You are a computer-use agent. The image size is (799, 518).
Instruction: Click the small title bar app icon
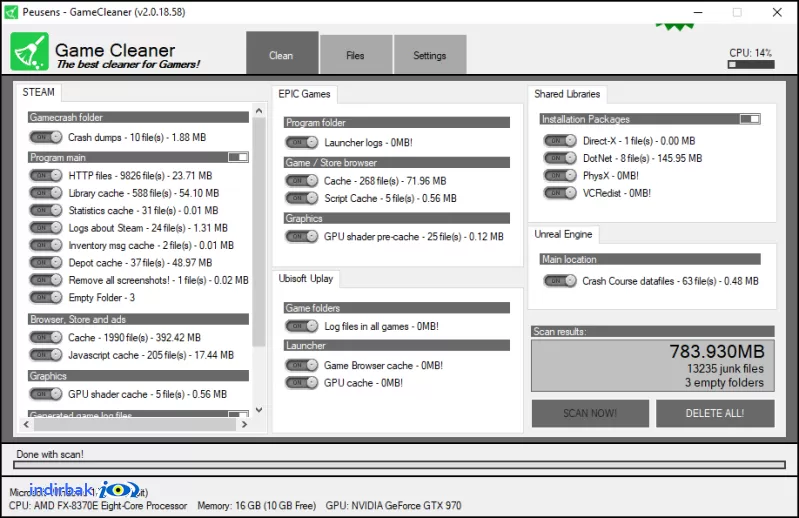[x=11, y=12]
